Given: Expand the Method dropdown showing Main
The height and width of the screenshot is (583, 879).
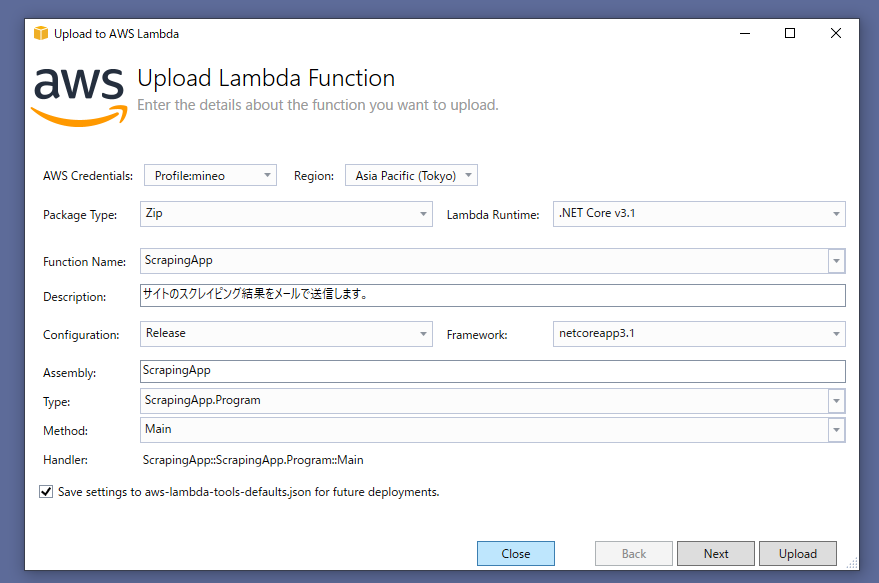Looking at the screenshot, I should [x=839, y=430].
